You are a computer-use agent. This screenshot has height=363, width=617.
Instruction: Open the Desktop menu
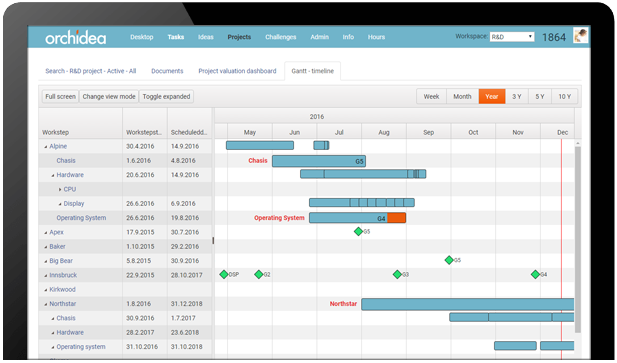click(x=142, y=37)
